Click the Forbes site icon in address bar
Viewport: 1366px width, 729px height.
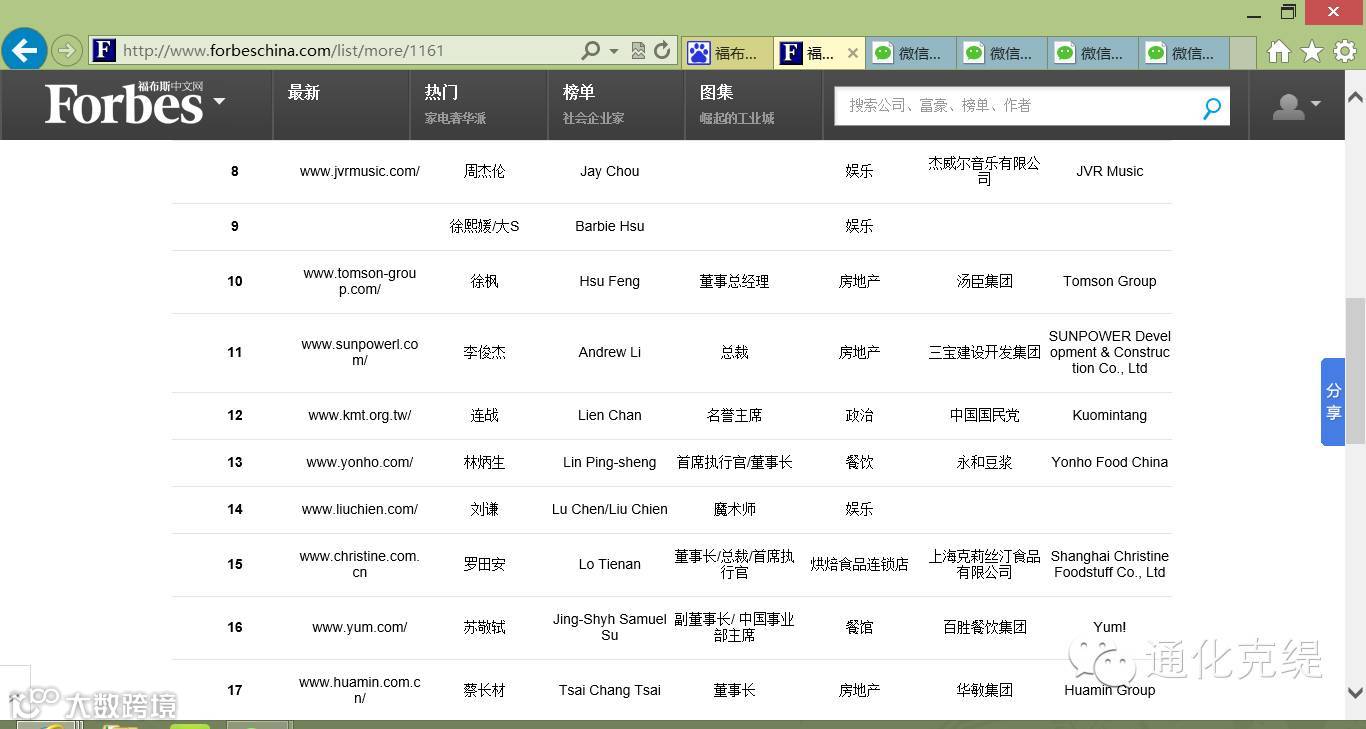click(x=104, y=50)
